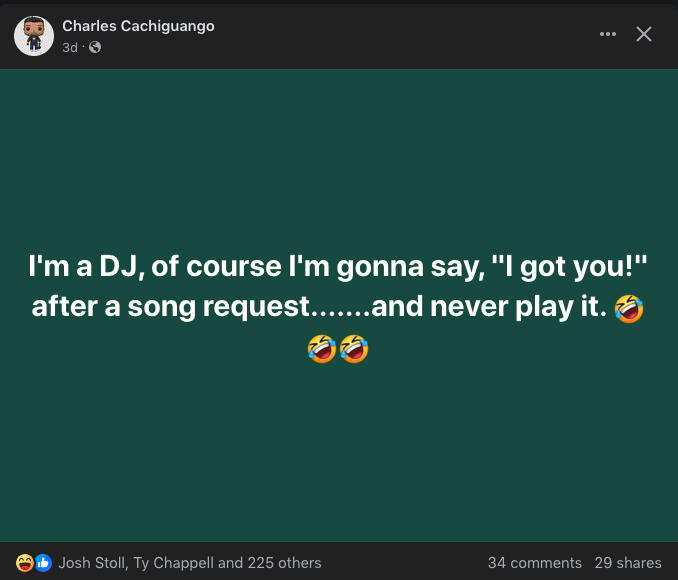
Task: Open the three-dot post options menu
Action: click(608, 34)
